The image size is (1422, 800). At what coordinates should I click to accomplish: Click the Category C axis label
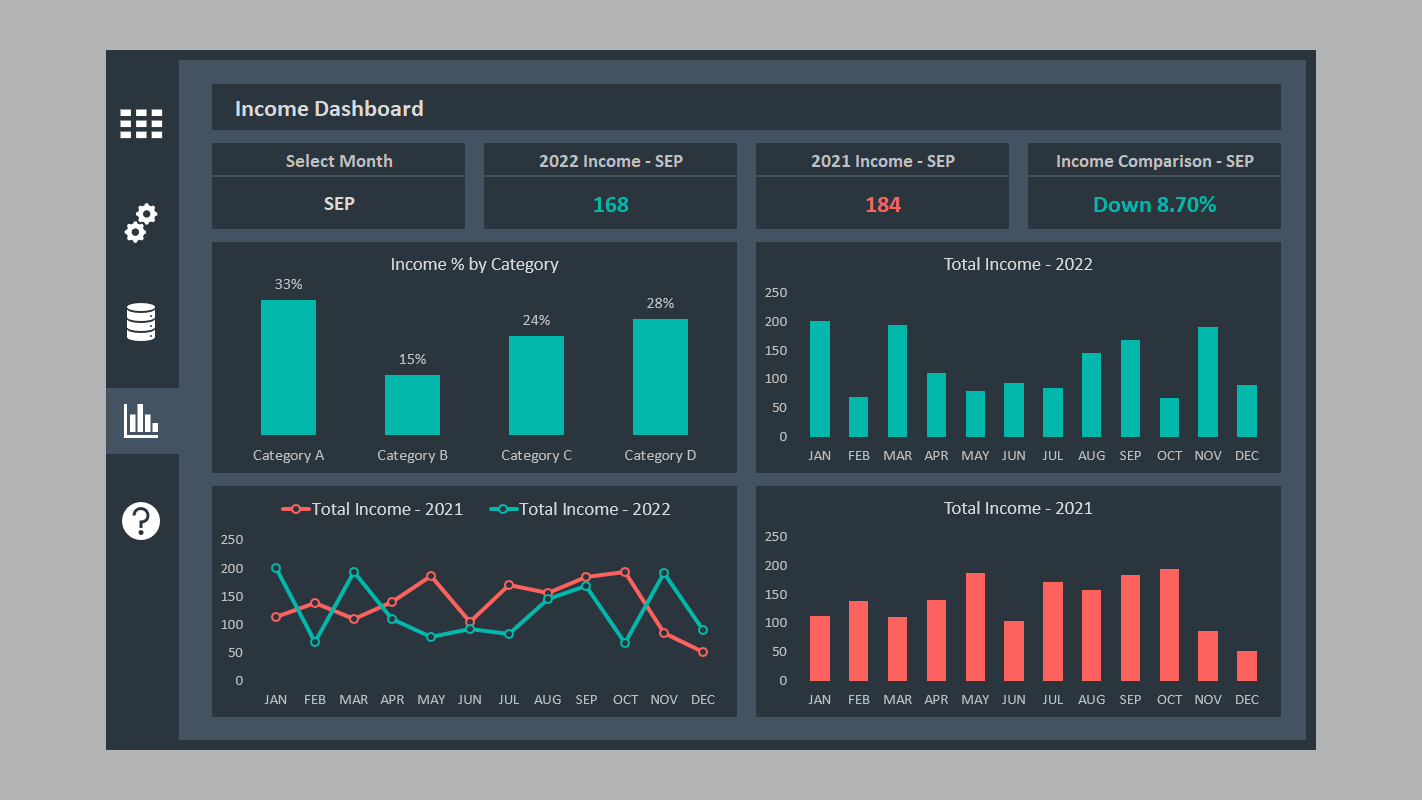(536, 455)
